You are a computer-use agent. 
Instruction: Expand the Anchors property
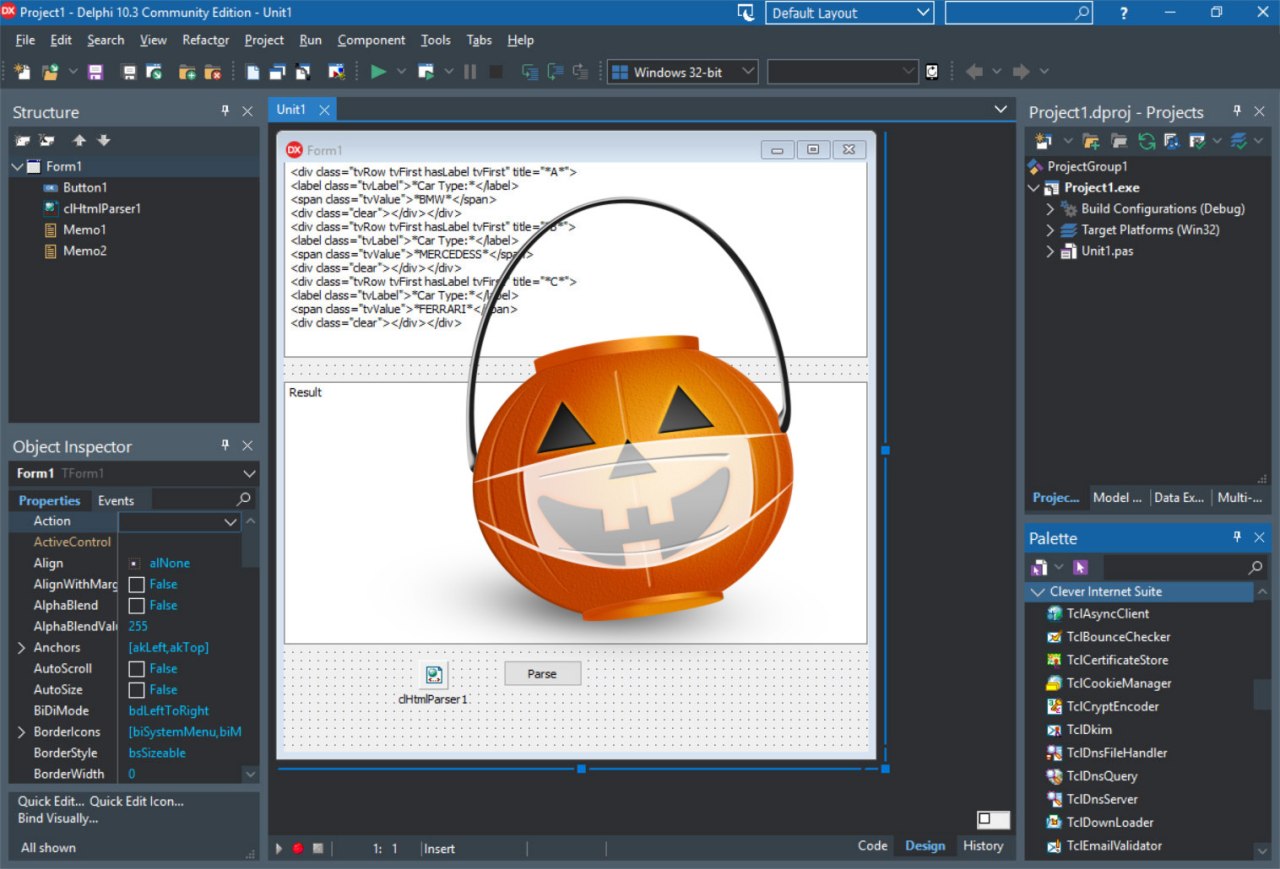point(22,647)
